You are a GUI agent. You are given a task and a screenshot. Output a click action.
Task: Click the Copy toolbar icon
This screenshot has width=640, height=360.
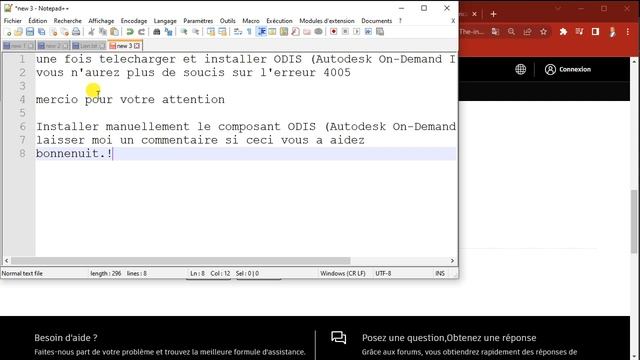(x=103, y=32)
